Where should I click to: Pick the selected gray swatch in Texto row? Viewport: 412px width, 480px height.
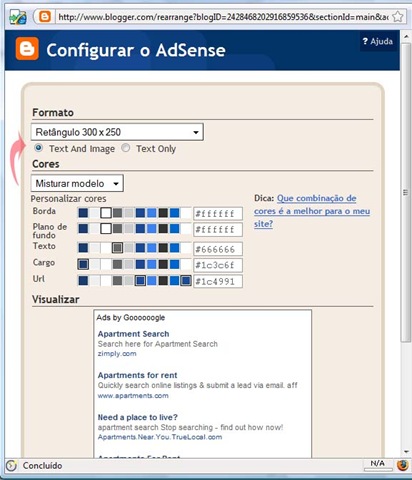pyautogui.click(x=117, y=248)
